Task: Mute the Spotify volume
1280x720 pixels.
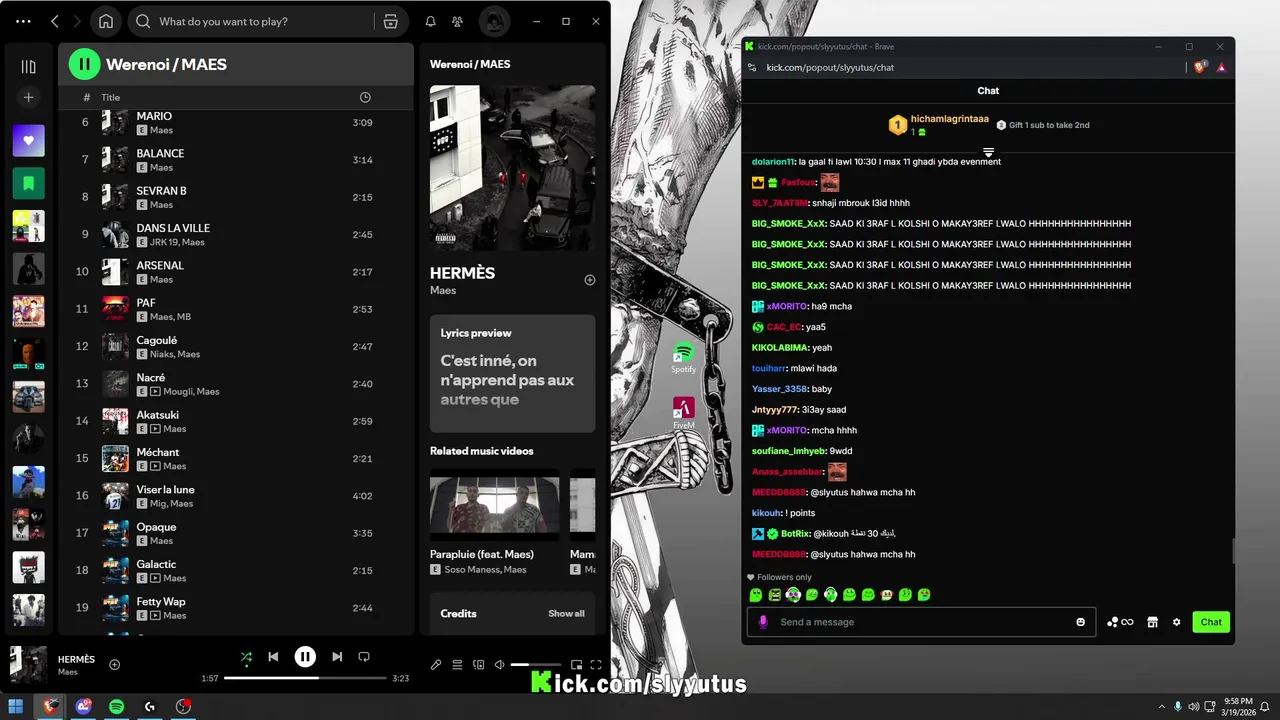Action: [499, 665]
